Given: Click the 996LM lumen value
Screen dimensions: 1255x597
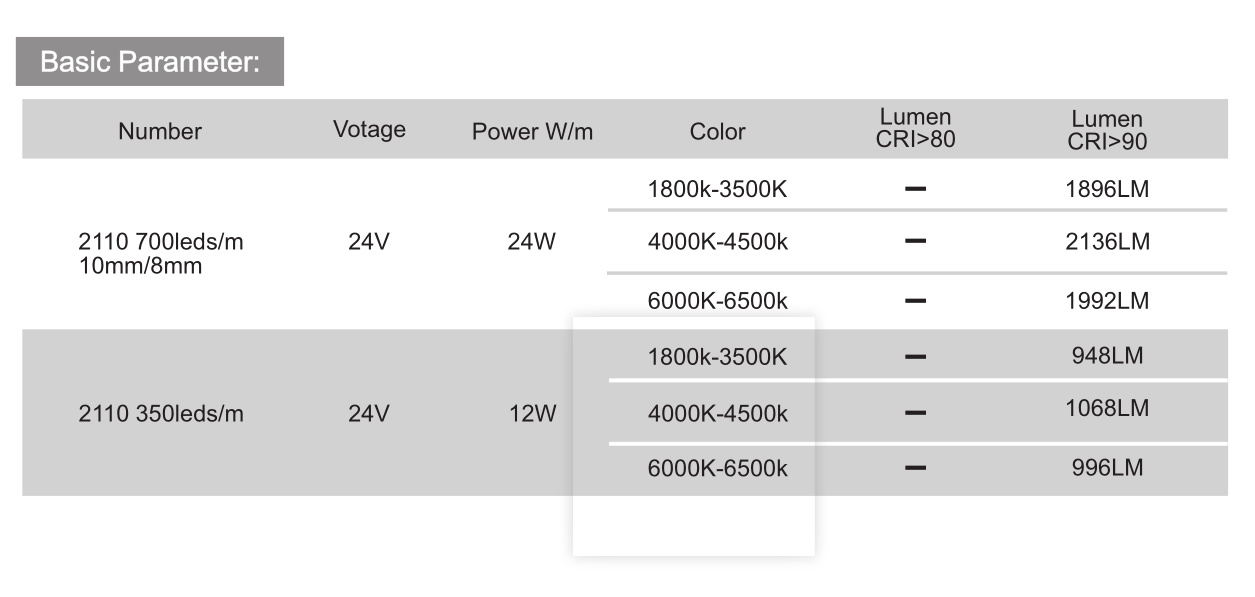Looking at the screenshot, I should tap(1107, 467).
